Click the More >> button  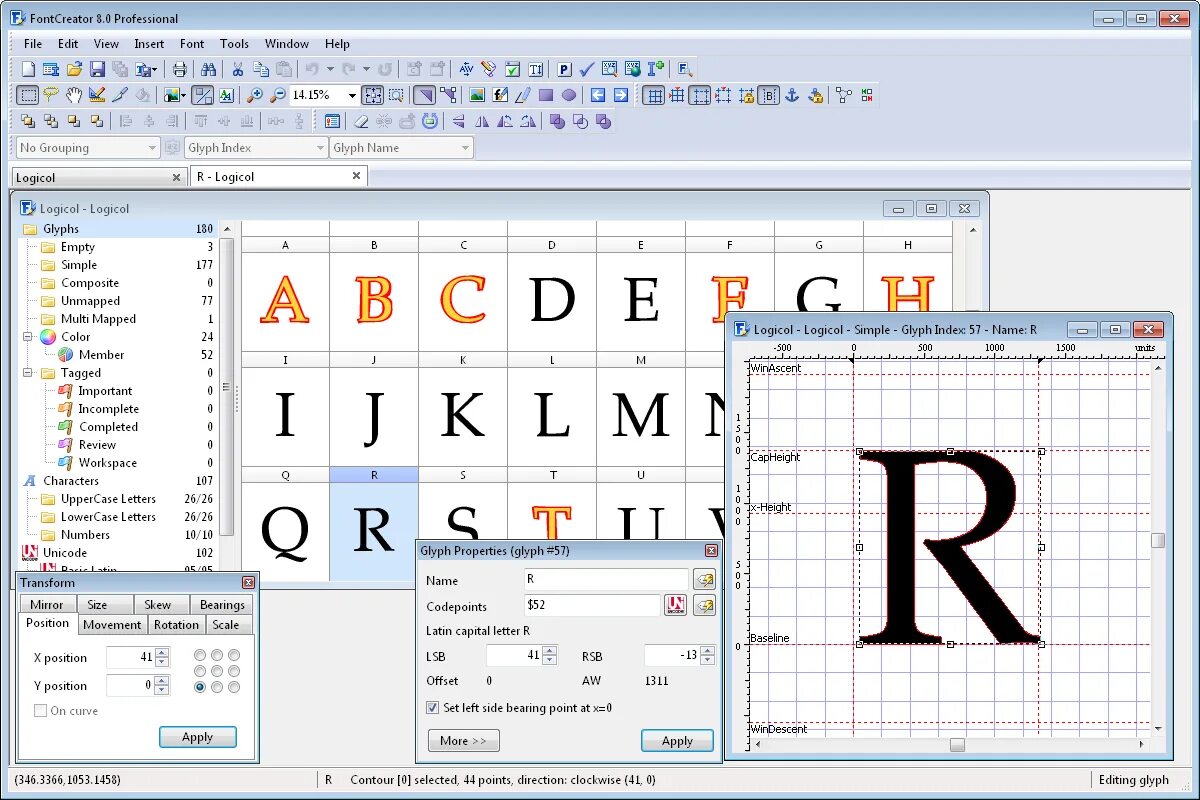463,741
